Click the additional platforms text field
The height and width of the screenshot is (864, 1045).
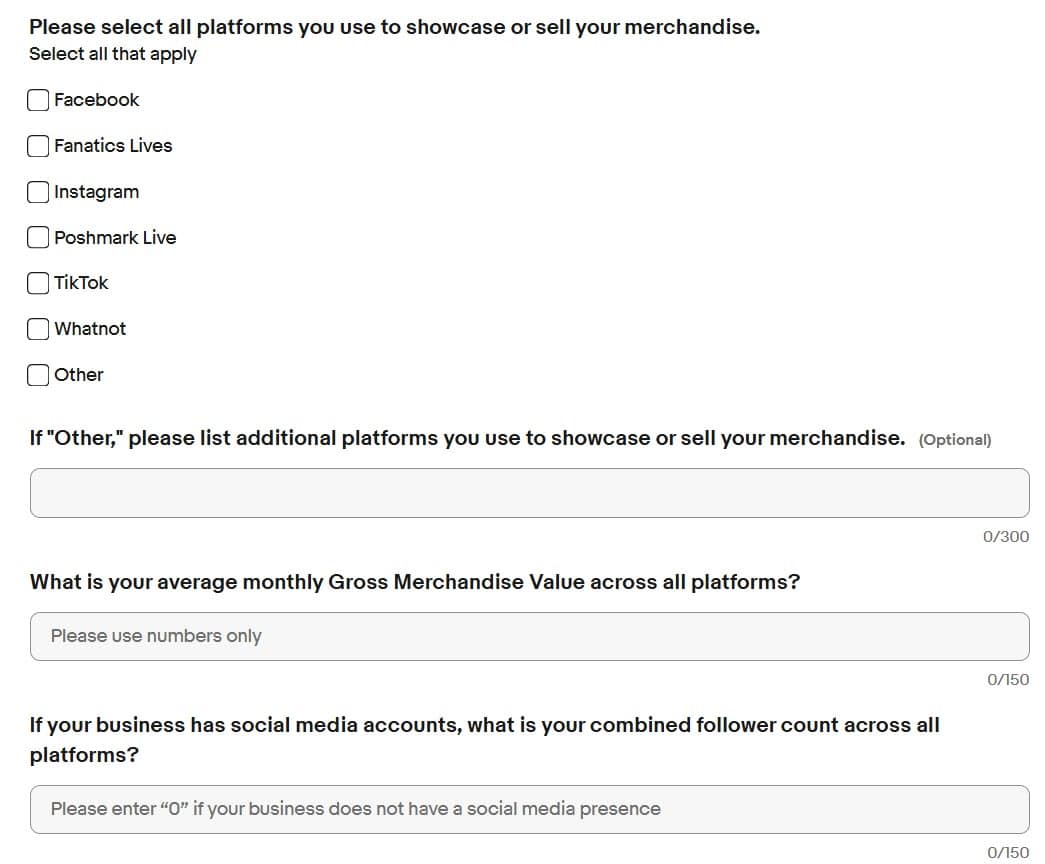(x=529, y=493)
